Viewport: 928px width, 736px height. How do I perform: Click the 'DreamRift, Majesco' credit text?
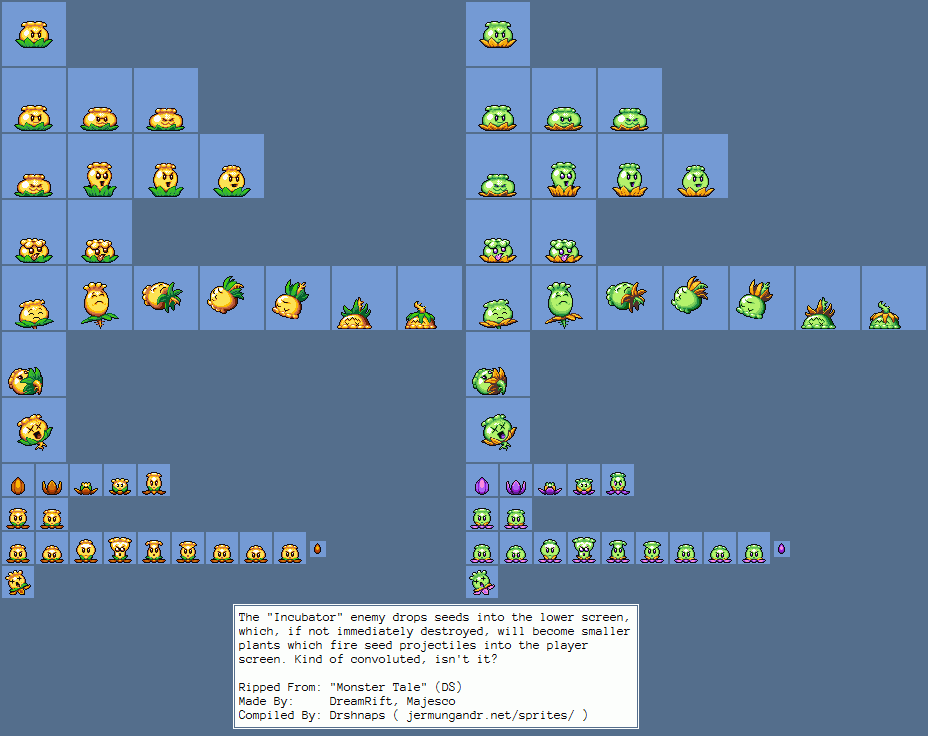392,701
